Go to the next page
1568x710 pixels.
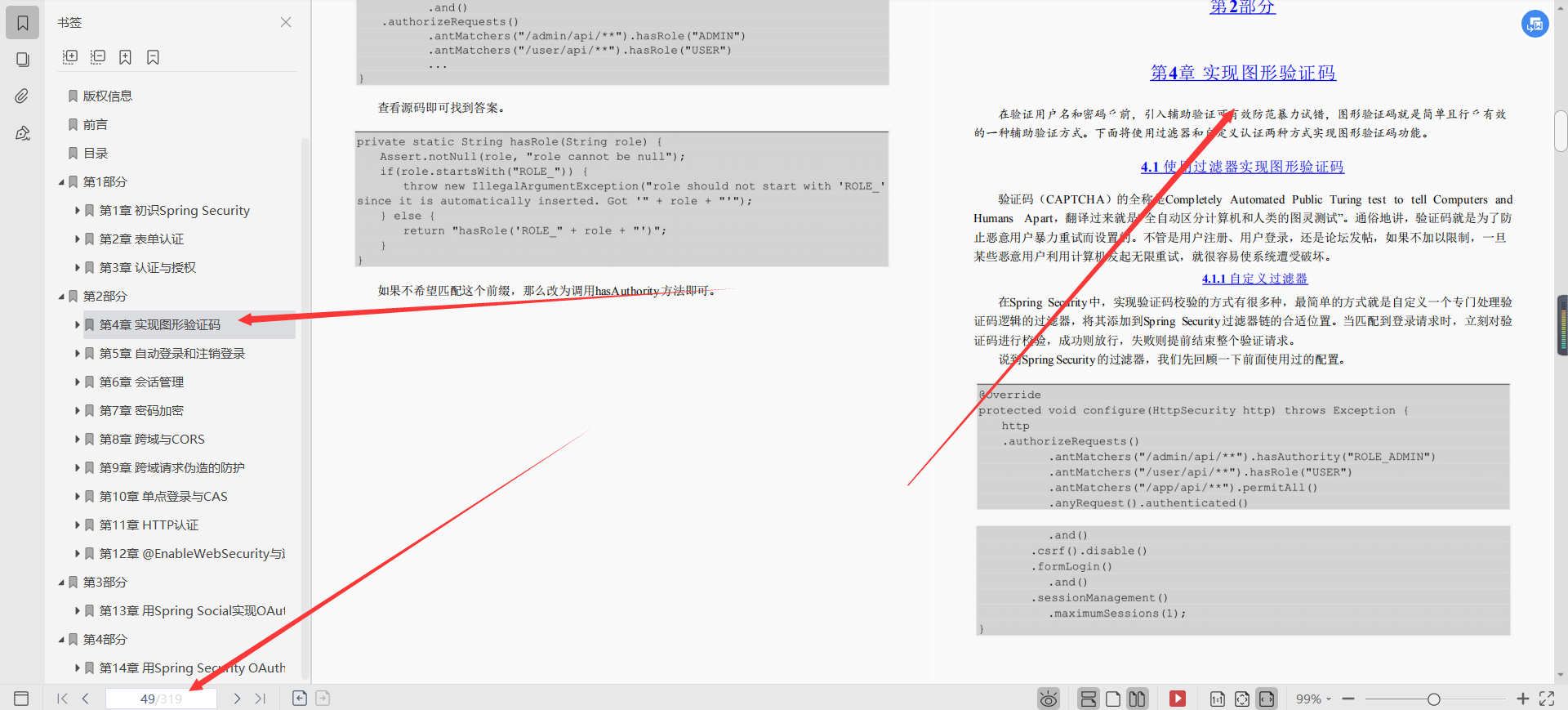[237, 699]
